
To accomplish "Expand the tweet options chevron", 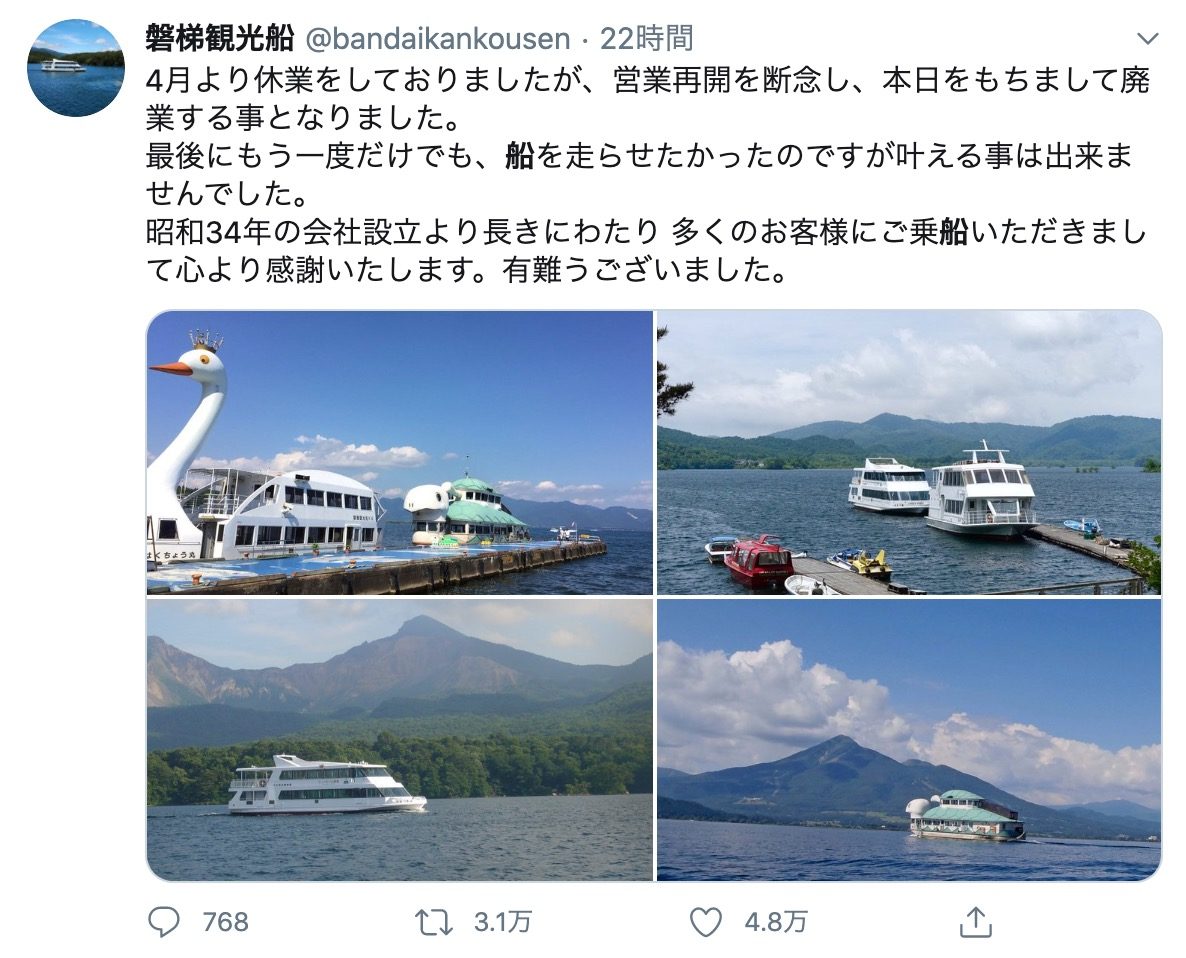I will point(1147,39).
